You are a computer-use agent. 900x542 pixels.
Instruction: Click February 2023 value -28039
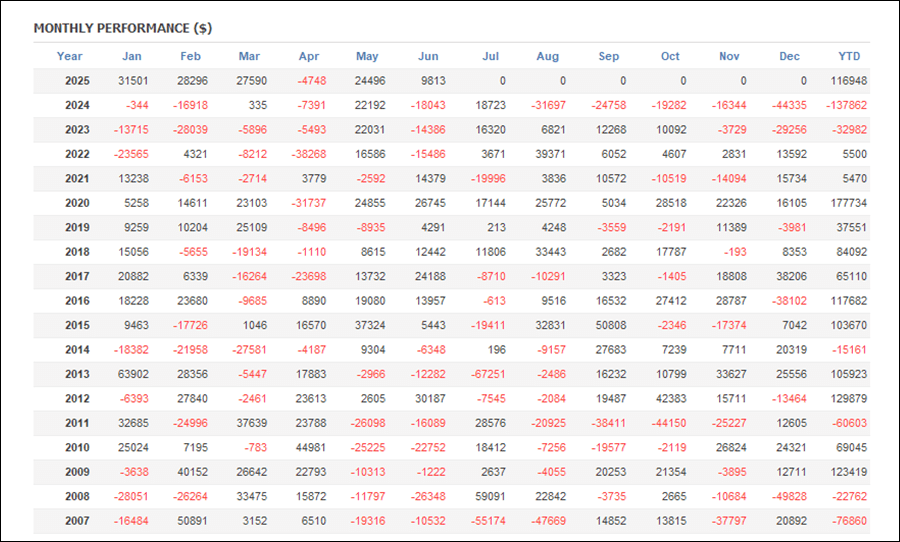click(x=191, y=130)
